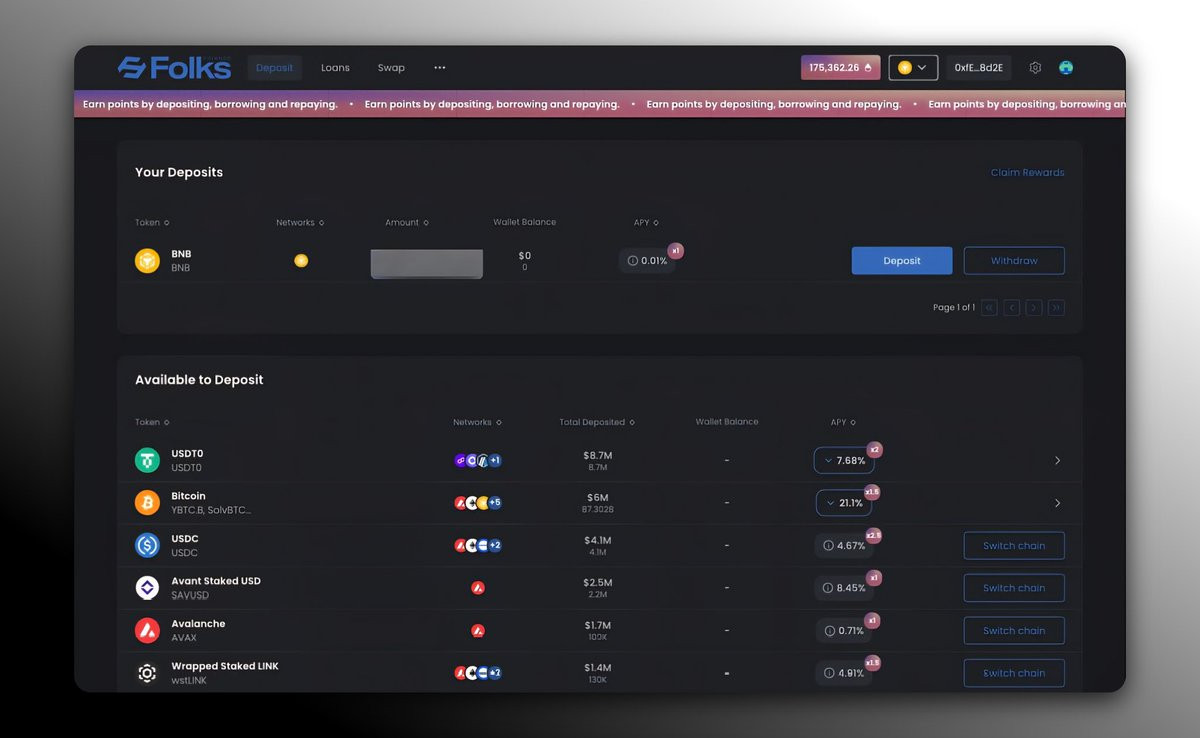Click the 175,362.26 points badge
The height and width of the screenshot is (738, 1200).
840,68
